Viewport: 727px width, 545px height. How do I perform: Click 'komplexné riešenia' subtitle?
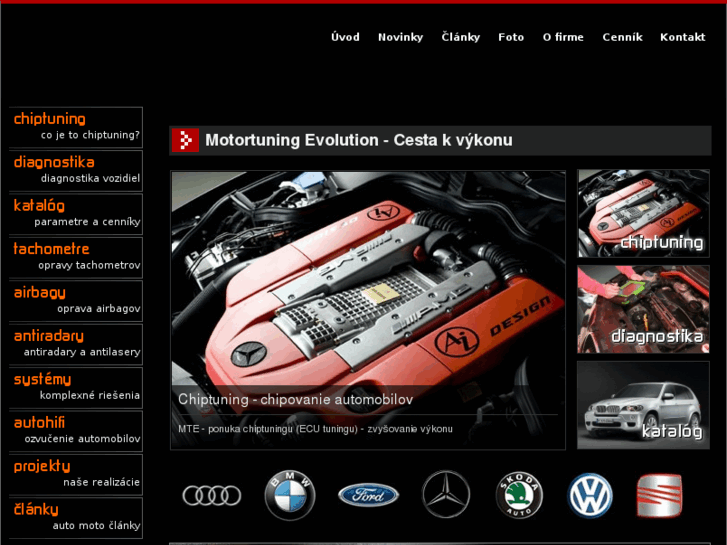89,395
